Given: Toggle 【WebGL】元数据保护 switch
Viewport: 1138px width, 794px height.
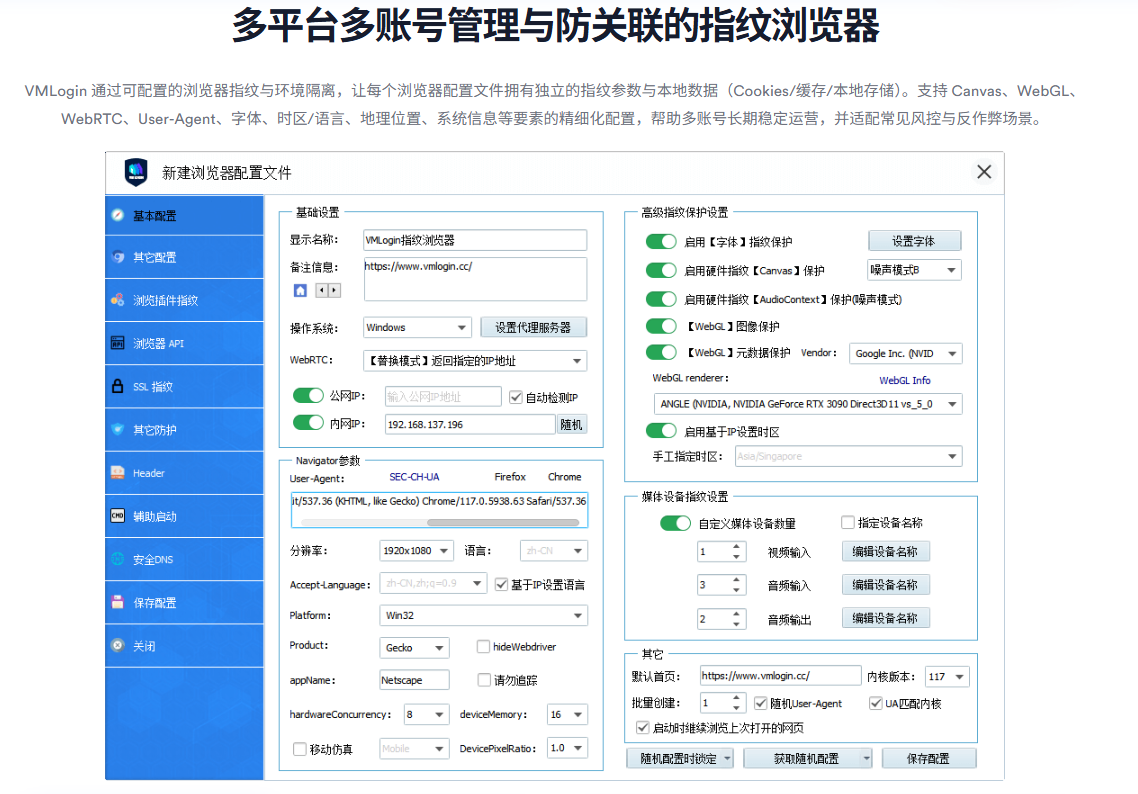Looking at the screenshot, I should click(660, 352).
